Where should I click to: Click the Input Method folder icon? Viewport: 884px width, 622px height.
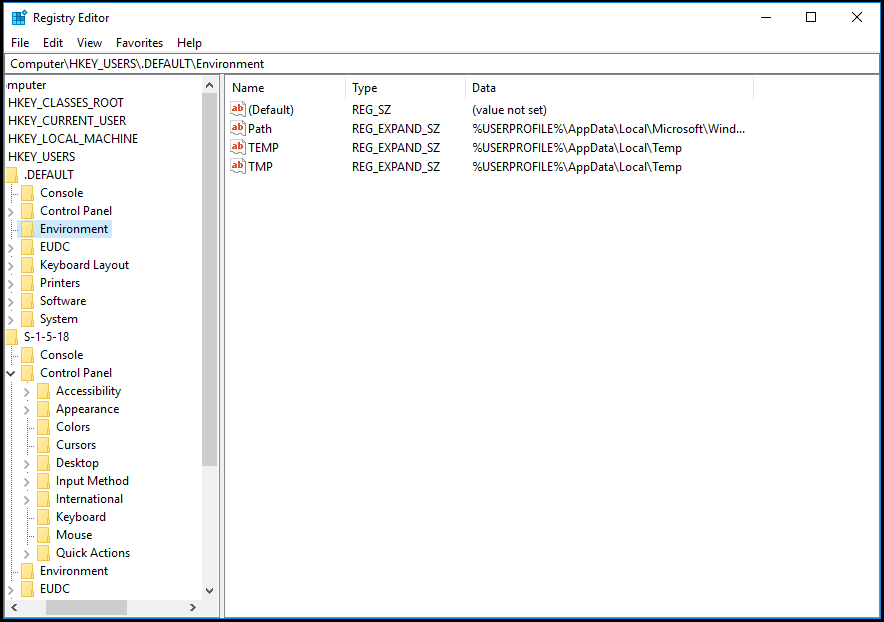click(43, 482)
